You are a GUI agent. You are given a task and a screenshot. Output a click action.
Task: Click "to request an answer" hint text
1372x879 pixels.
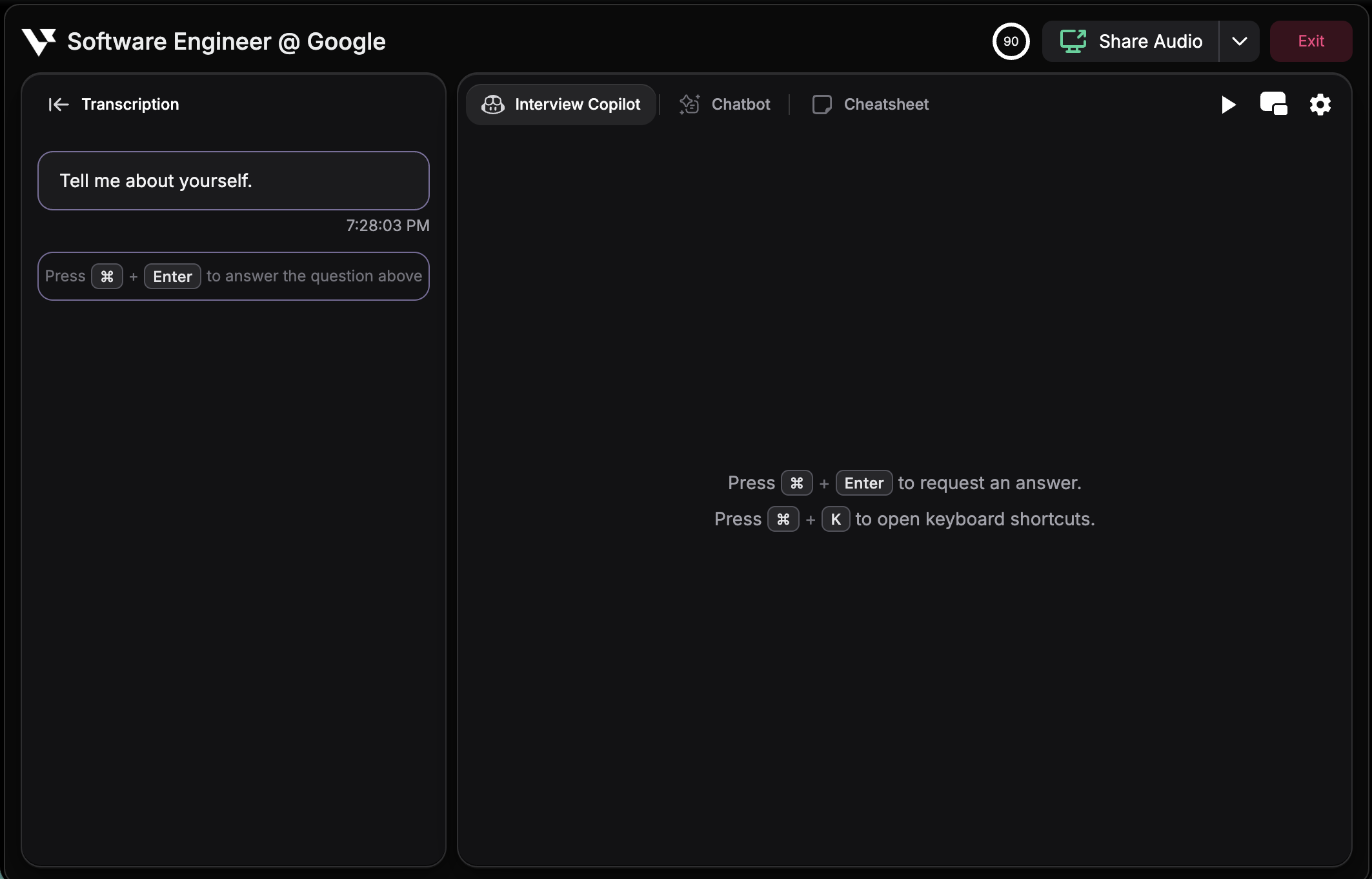(x=989, y=483)
